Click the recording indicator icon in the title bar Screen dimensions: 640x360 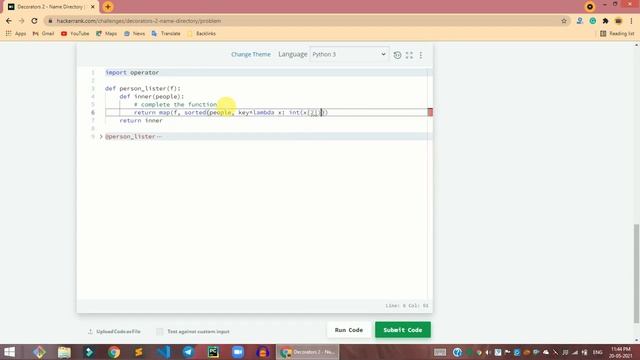click(x=589, y=7)
